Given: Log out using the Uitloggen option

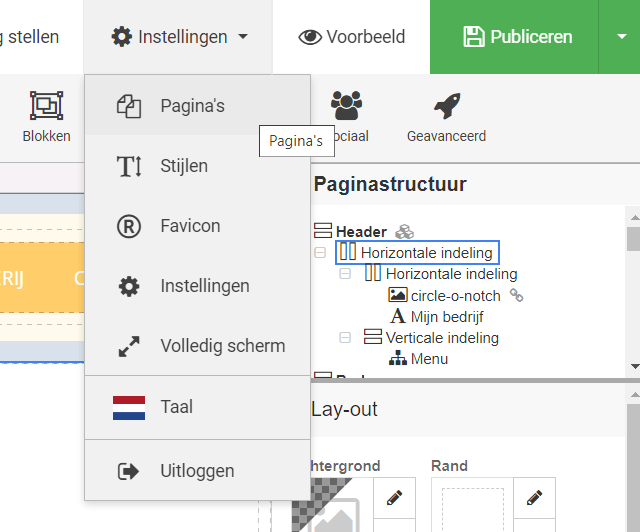Looking at the screenshot, I should coord(197,470).
